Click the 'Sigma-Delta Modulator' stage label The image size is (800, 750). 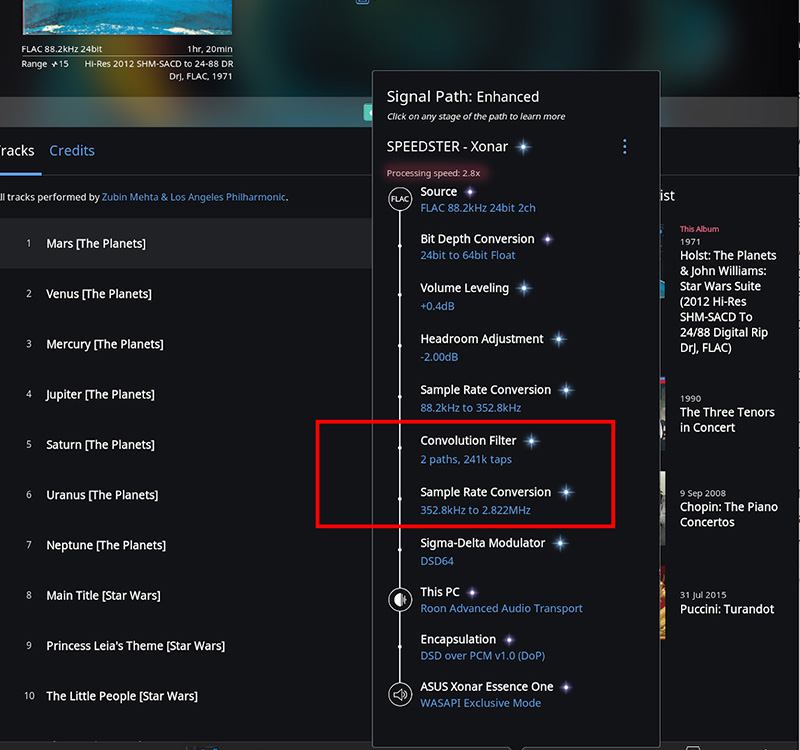(483, 543)
